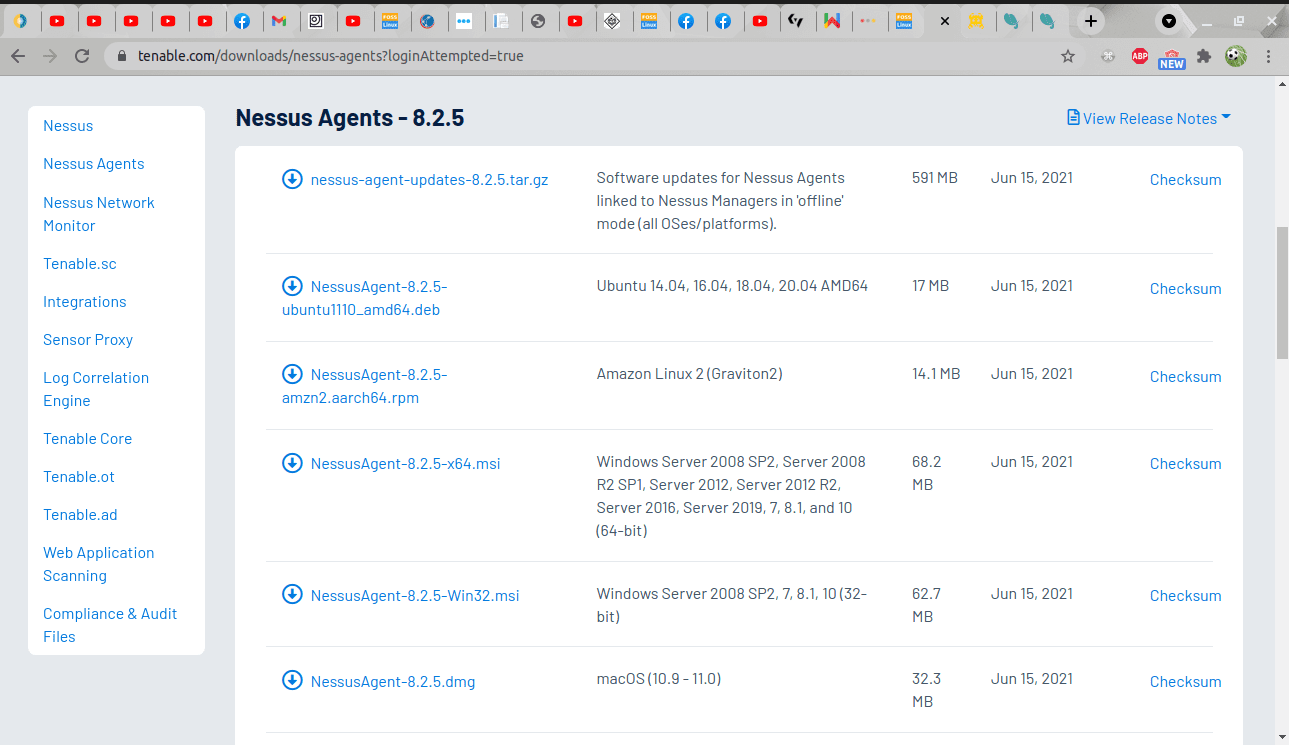
Task: View Checksum for Amazon Linux 2 rpm
Action: coord(1185,377)
